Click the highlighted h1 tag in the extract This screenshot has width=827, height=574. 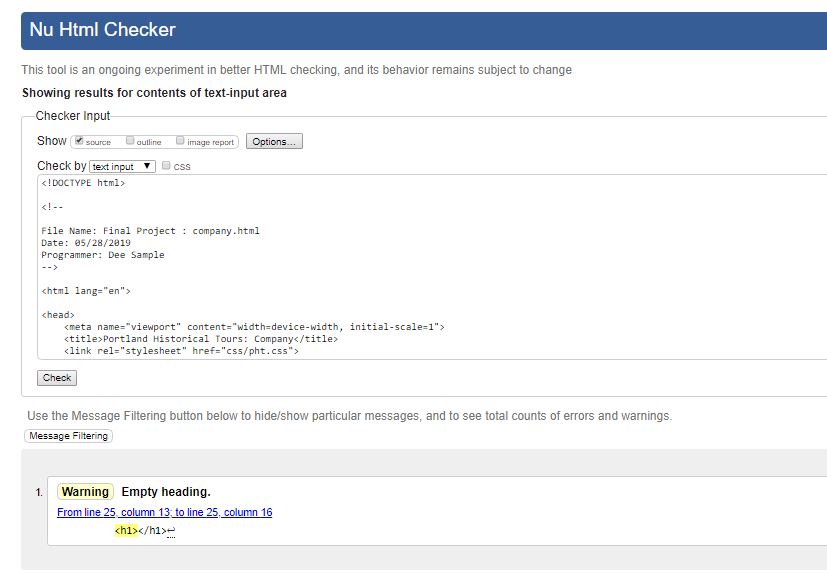tap(126, 530)
